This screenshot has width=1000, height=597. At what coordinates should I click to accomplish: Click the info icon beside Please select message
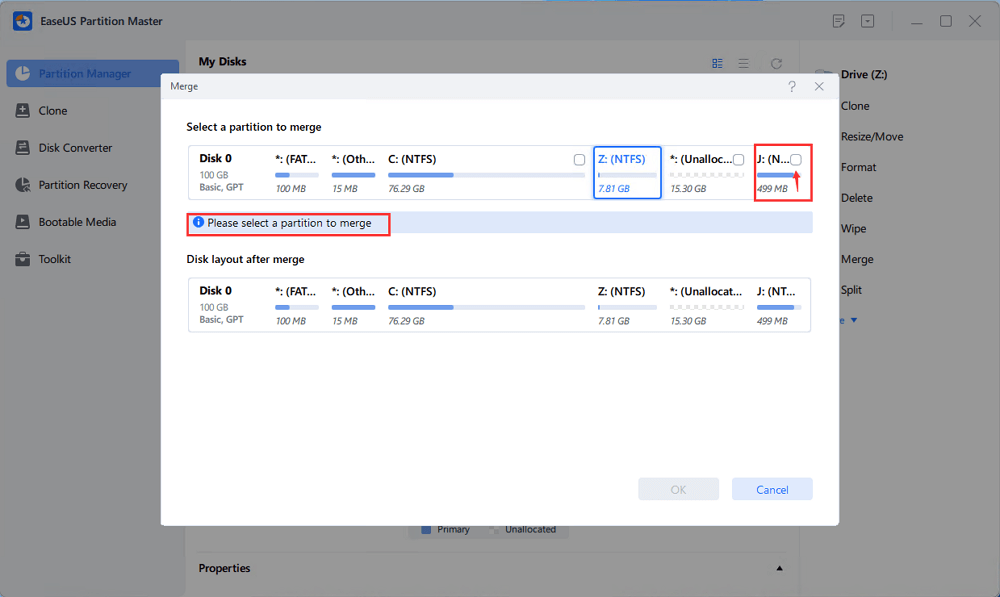(198, 223)
